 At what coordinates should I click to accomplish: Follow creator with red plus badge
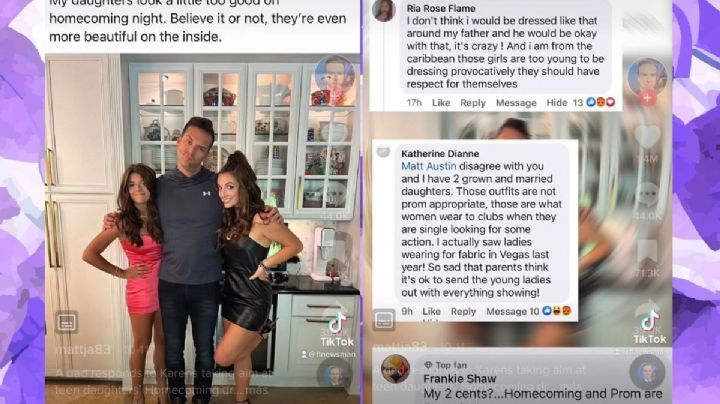click(x=647, y=97)
